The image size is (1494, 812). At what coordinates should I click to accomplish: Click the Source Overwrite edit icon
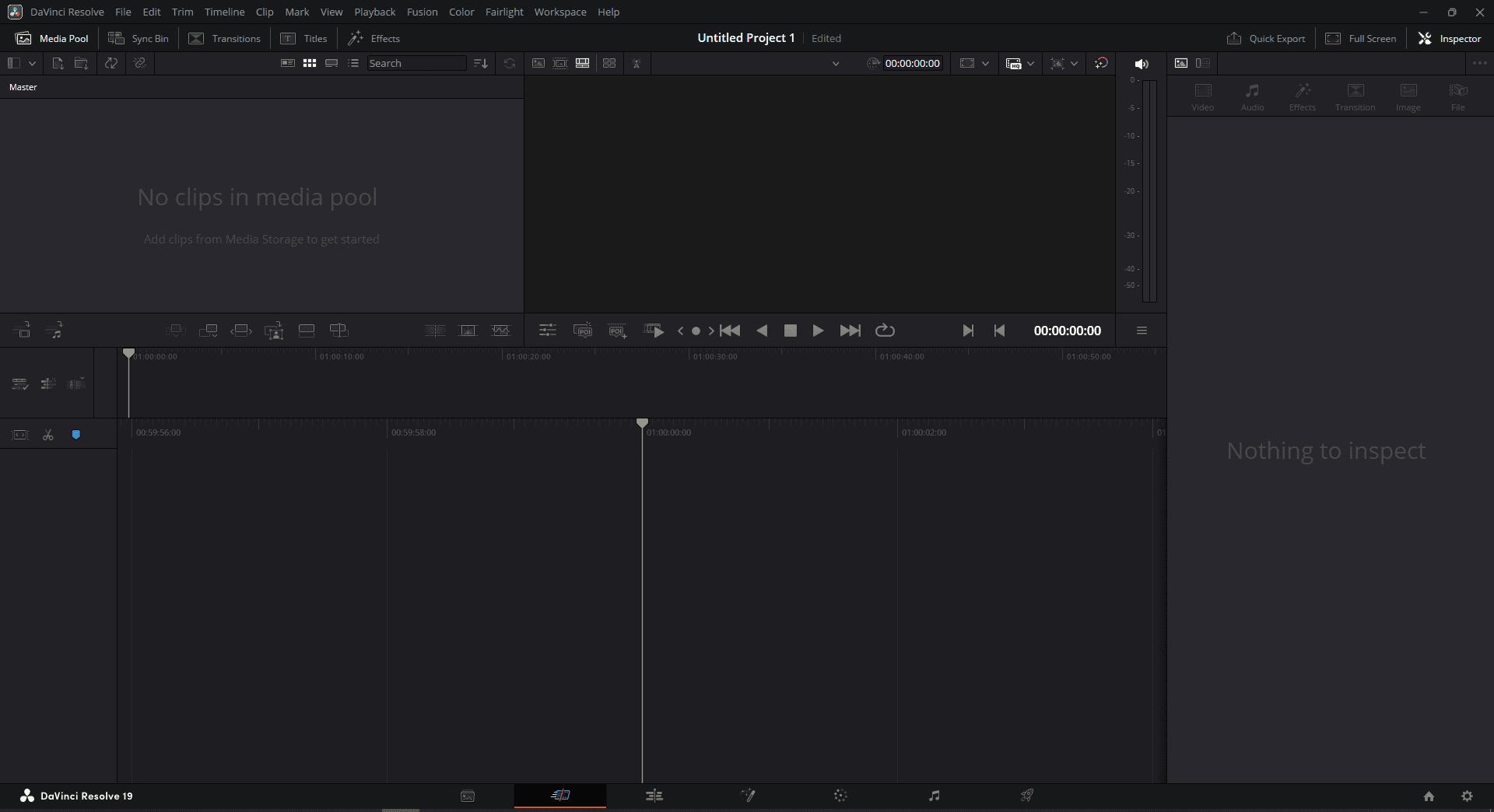(x=339, y=331)
